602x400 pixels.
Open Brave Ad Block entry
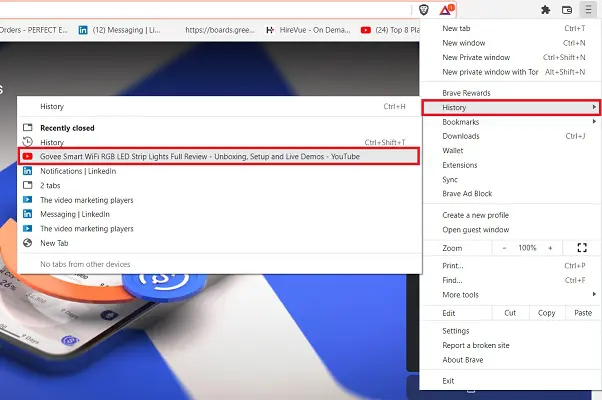point(511,194)
